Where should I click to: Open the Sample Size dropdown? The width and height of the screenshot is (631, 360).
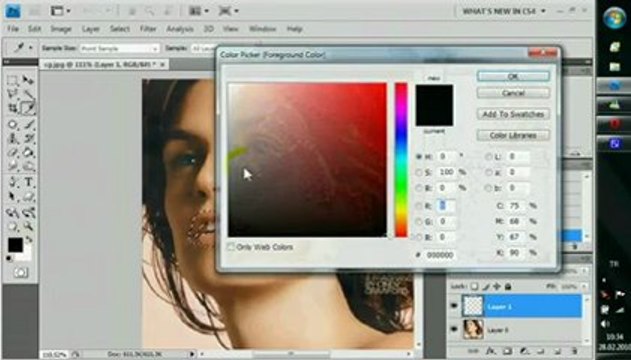pos(120,48)
